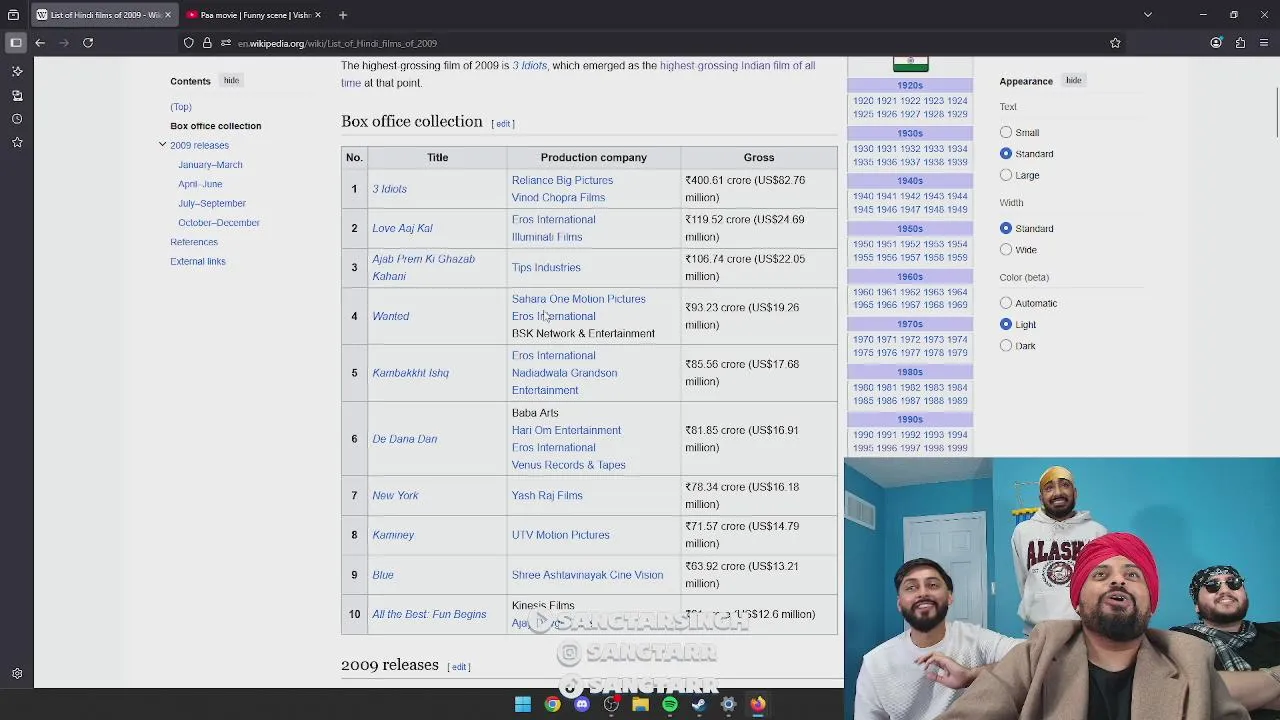Select Wide width option

click(1006, 249)
